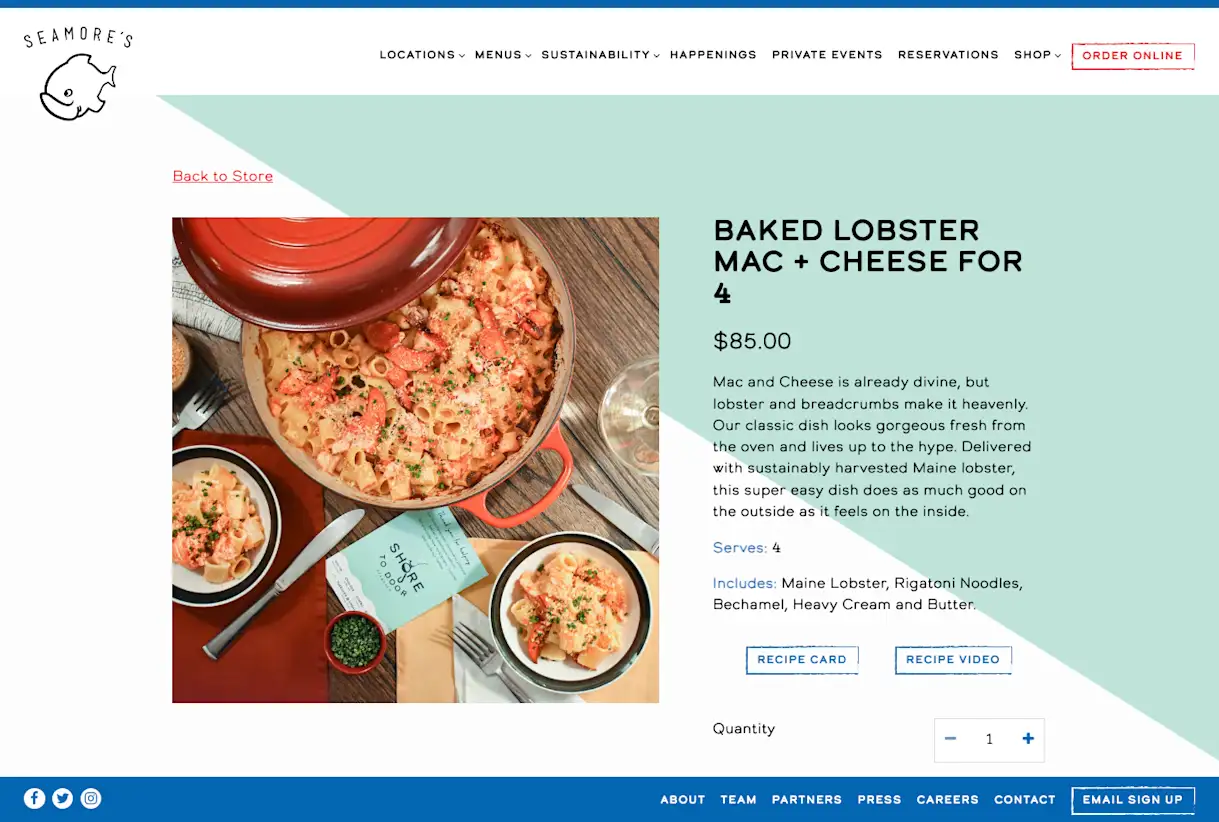Follow the Back to Store link

[223, 176]
